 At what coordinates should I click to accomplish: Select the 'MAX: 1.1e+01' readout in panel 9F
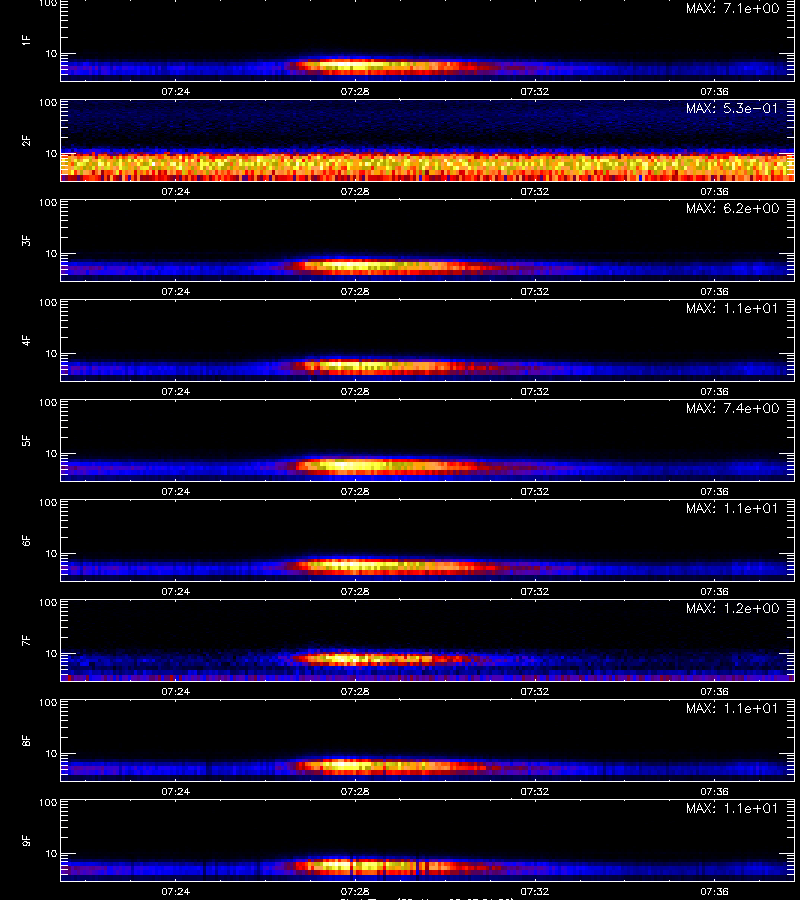(x=732, y=808)
